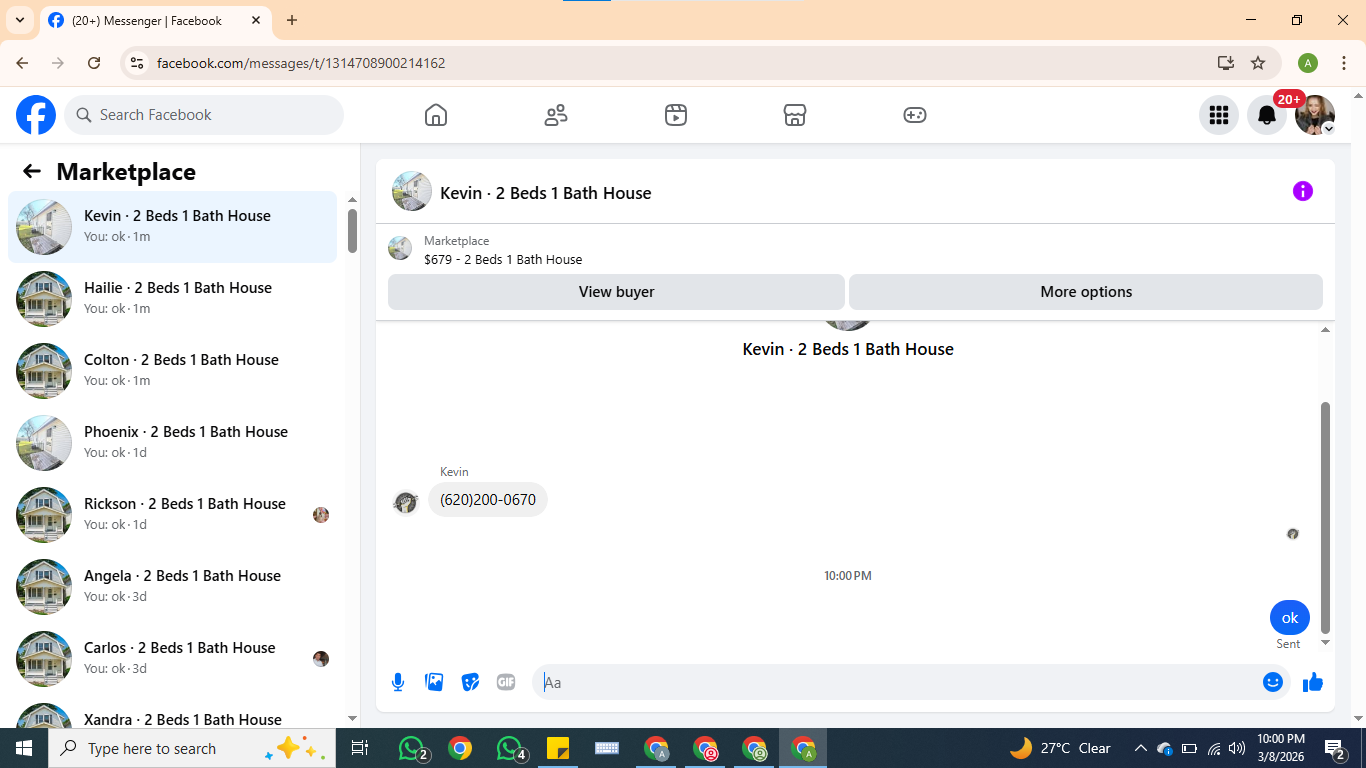The image size is (1366, 768).
Task: Open the Facebook menu grid icon
Action: (1219, 115)
